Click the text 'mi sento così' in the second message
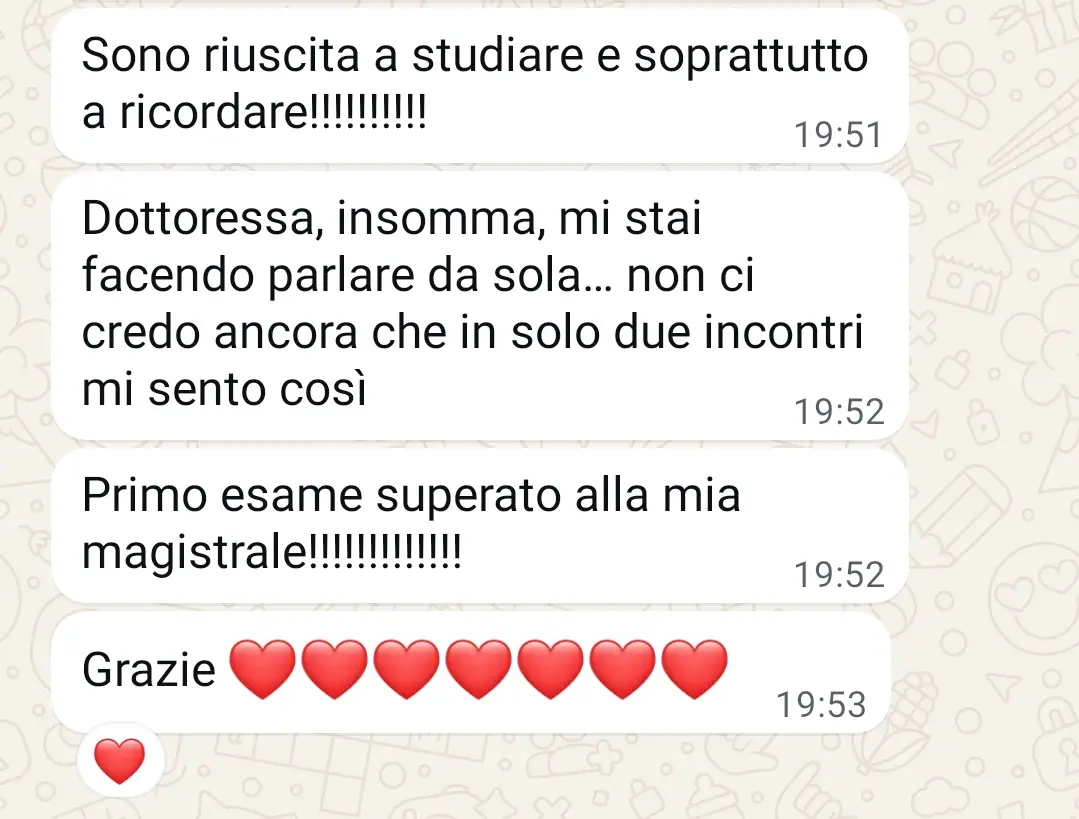 tap(224, 389)
